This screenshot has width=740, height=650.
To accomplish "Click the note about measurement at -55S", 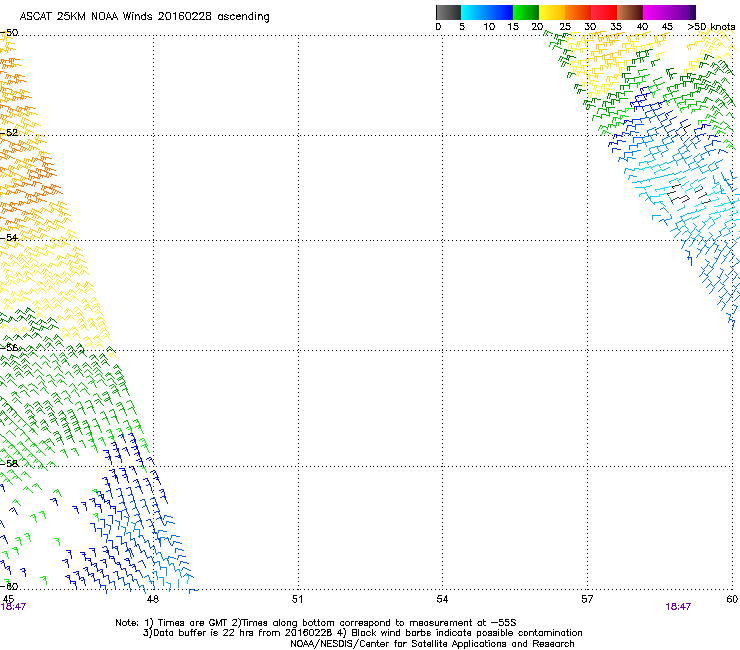I will pos(374,623).
